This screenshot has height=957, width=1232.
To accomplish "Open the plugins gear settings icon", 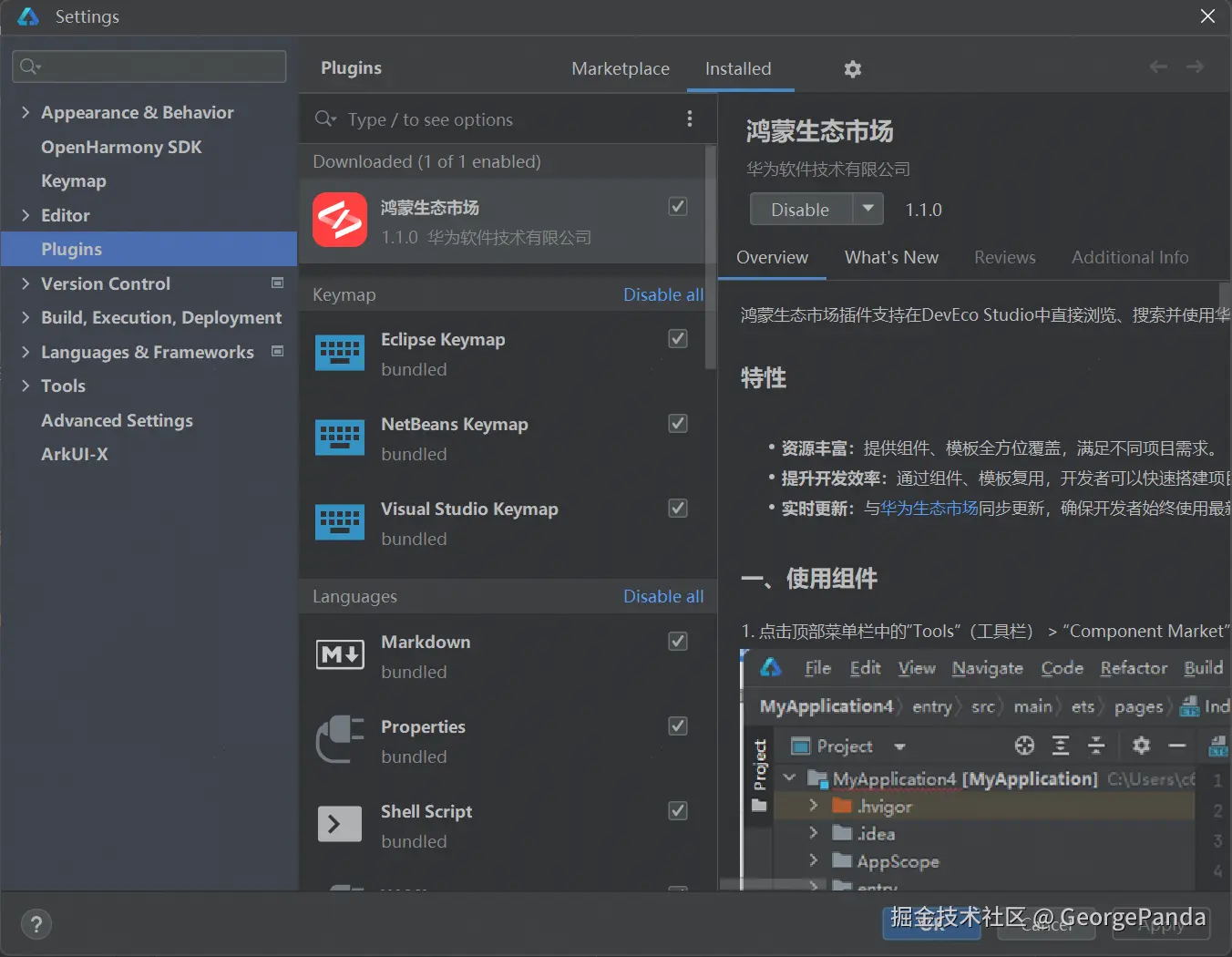I will click(x=852, y=69).
